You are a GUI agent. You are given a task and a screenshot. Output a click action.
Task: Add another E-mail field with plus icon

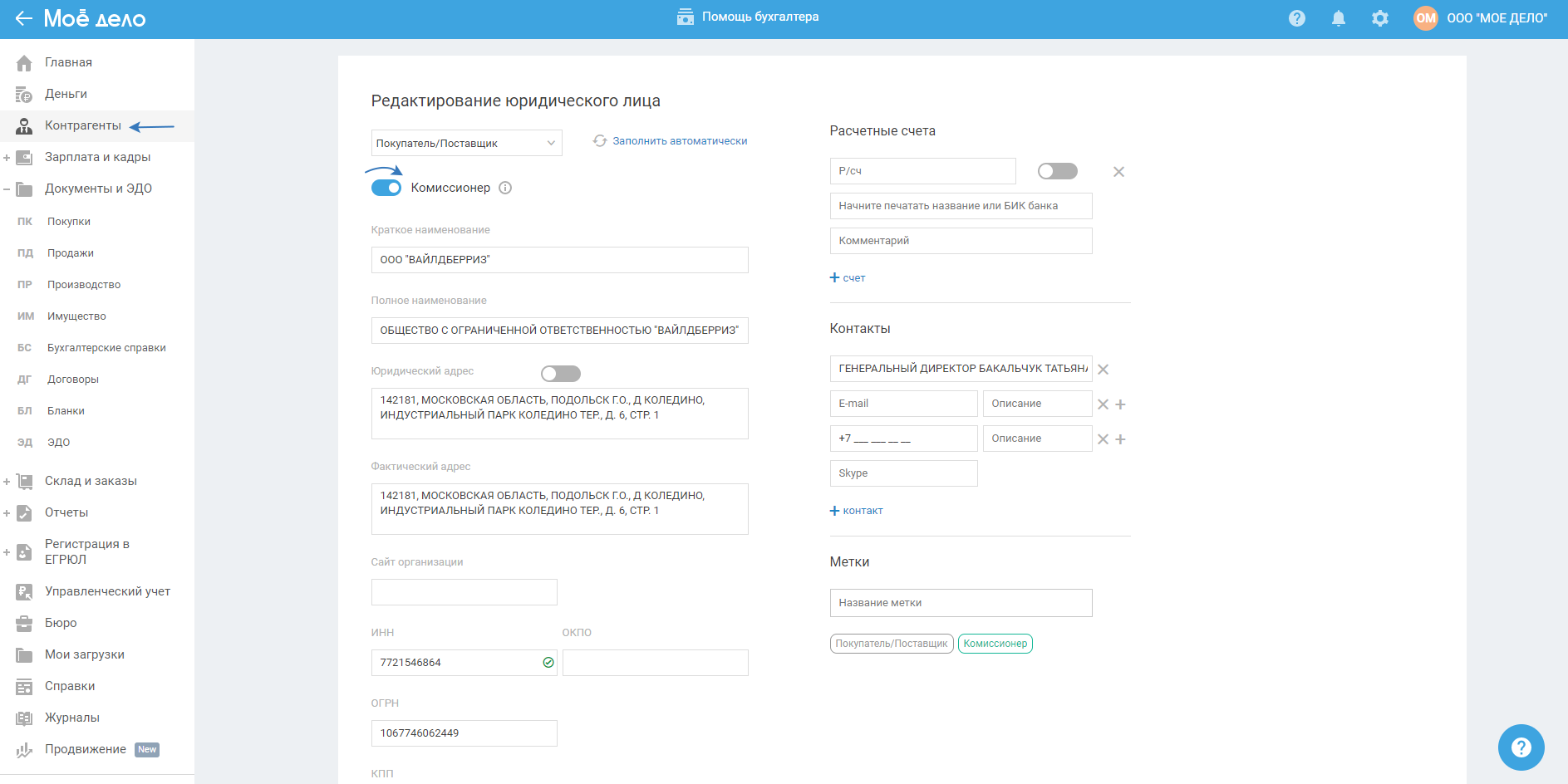point(1120,404)
